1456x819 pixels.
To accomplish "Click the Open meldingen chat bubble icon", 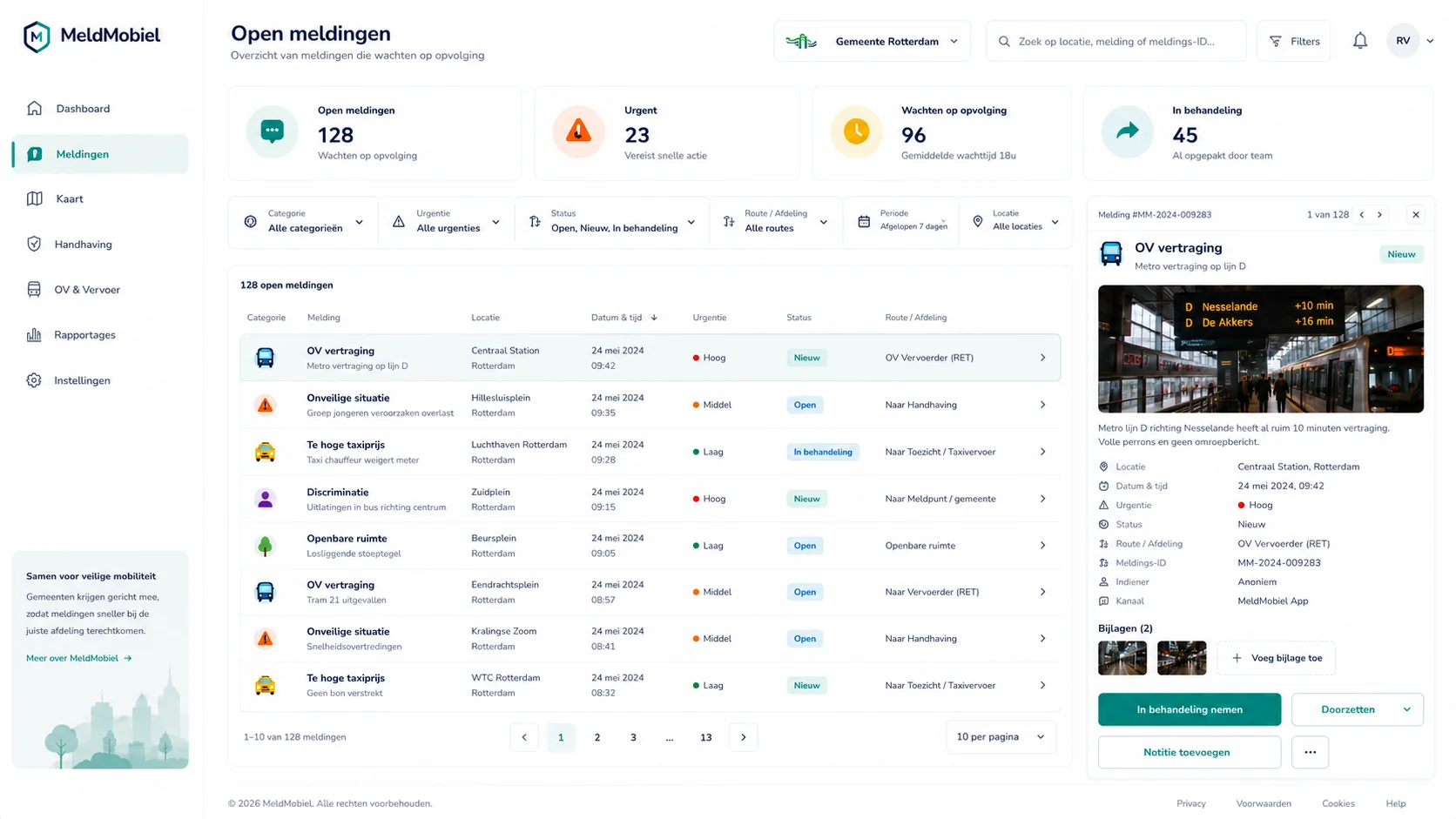I will click(272, 132).
